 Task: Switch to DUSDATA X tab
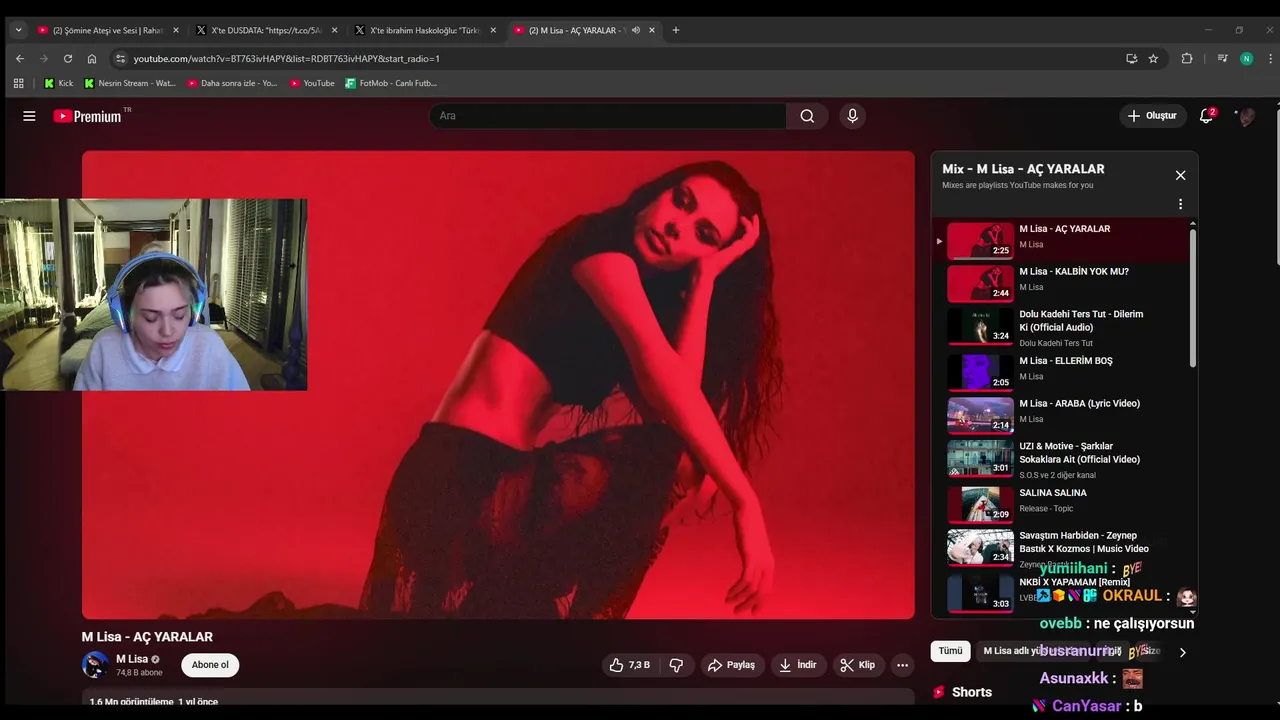[x=266, y=30]
